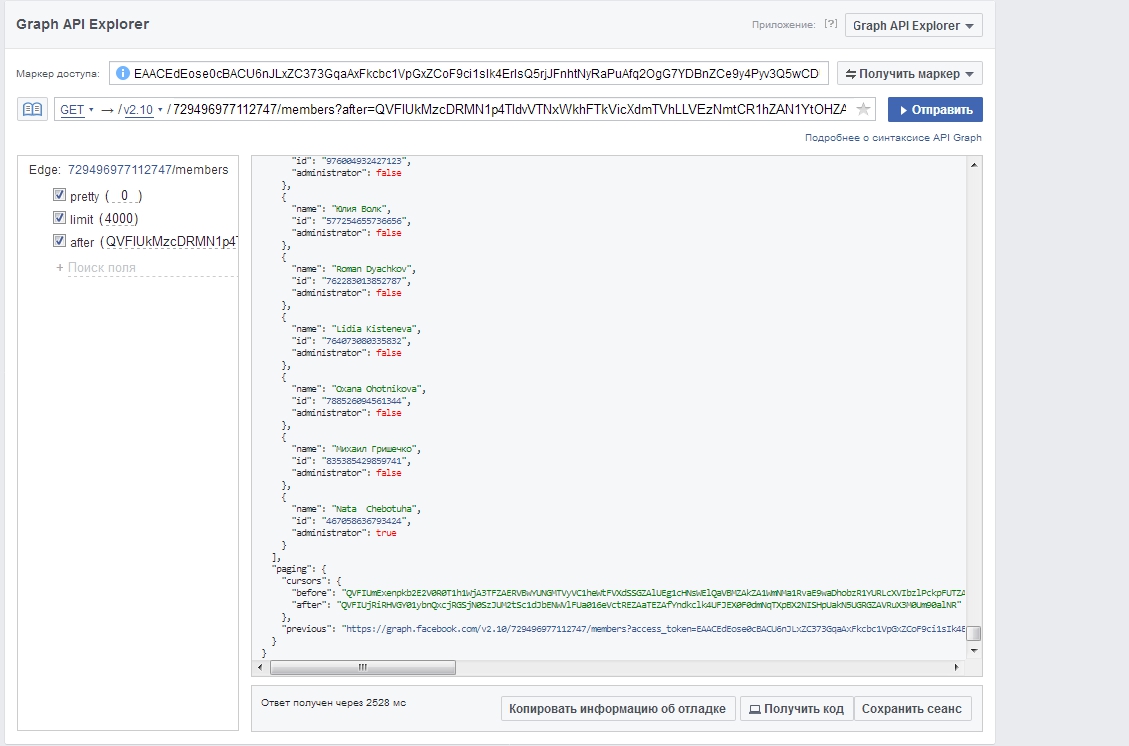Screen dimensions: 1129x746
Task: Click the access token input field
Action: click(469, 73)
